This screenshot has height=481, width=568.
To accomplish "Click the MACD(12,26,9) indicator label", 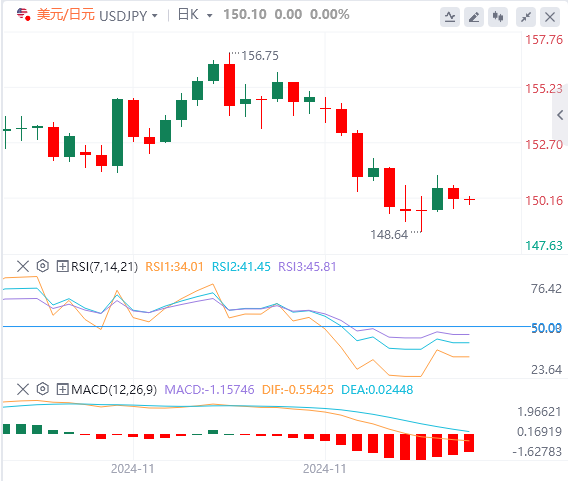I will coord(114,390).
